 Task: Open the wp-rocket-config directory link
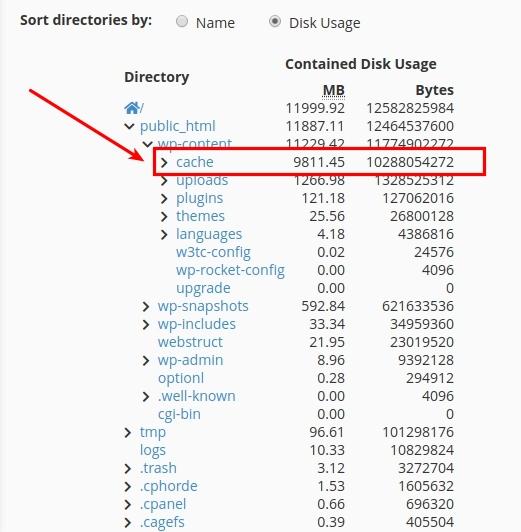[230, 270]
